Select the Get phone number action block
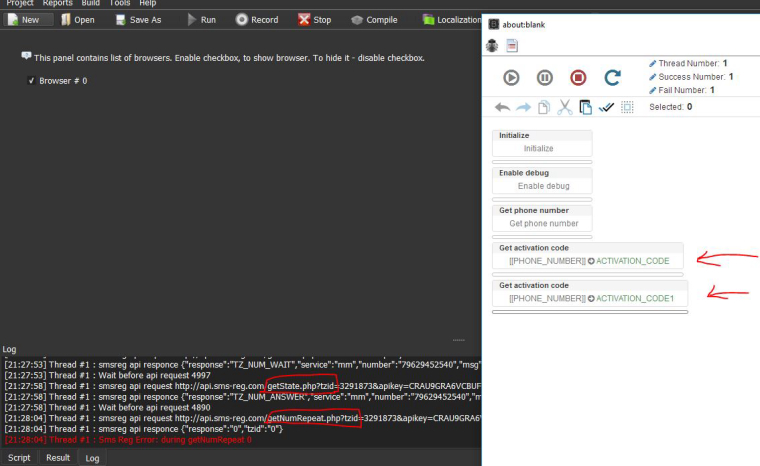760x466 pixels. 543,217
